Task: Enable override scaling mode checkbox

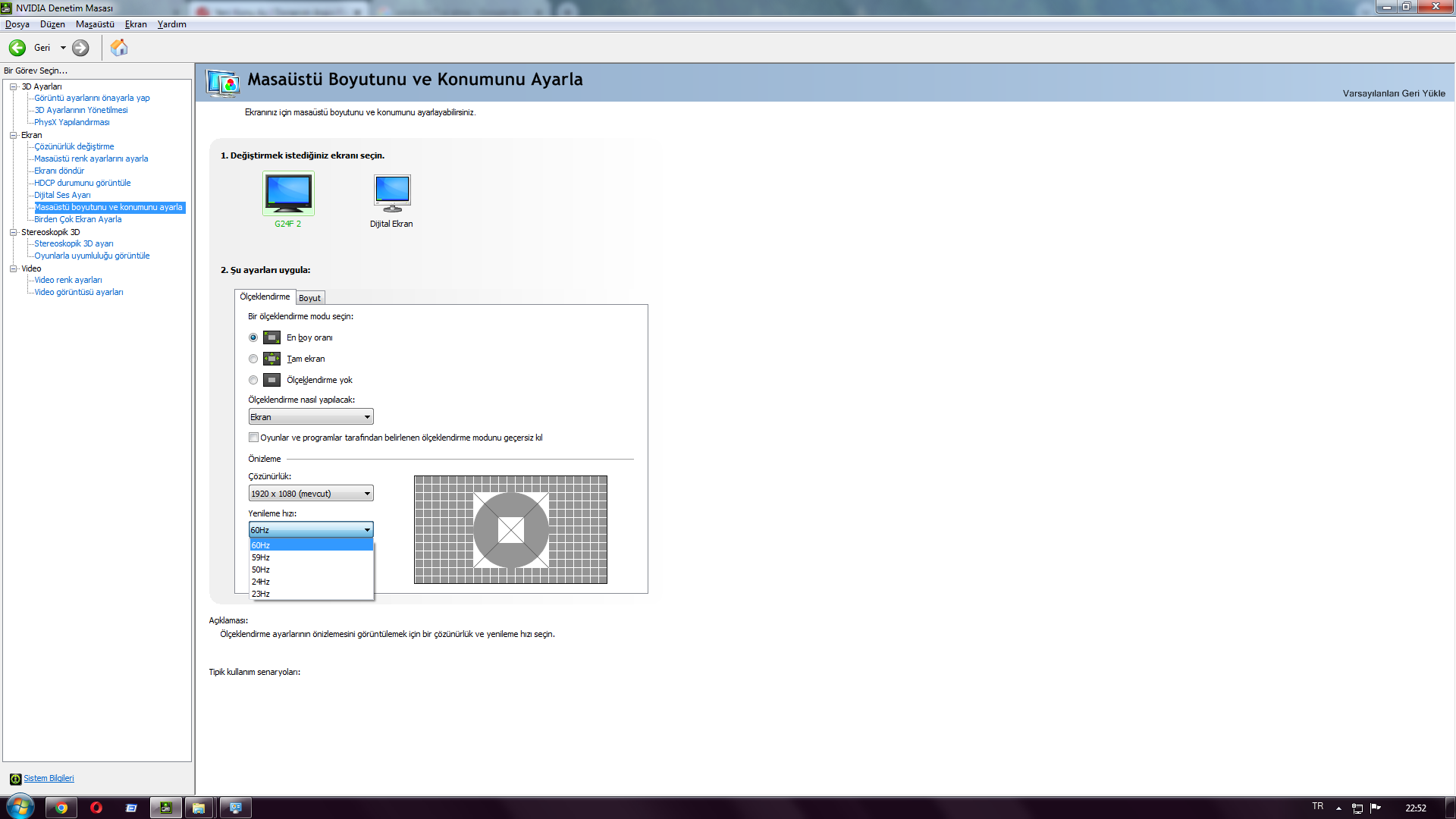Action: click(x=254, y=438)
